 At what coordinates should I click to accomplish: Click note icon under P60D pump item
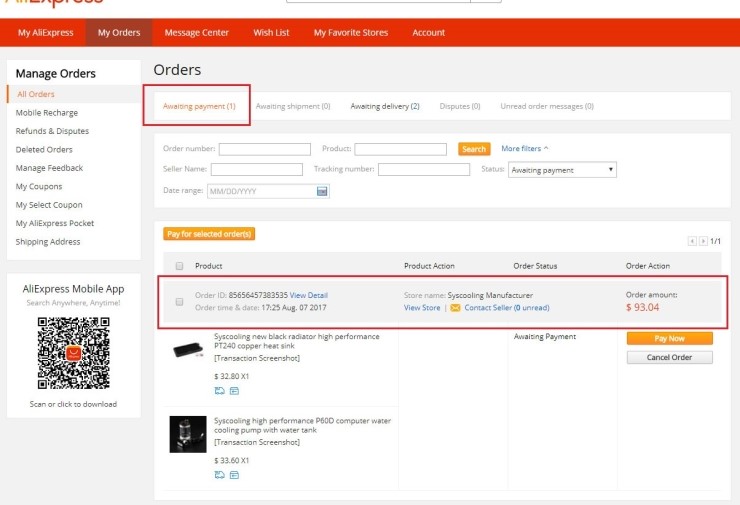click(234, 475)
